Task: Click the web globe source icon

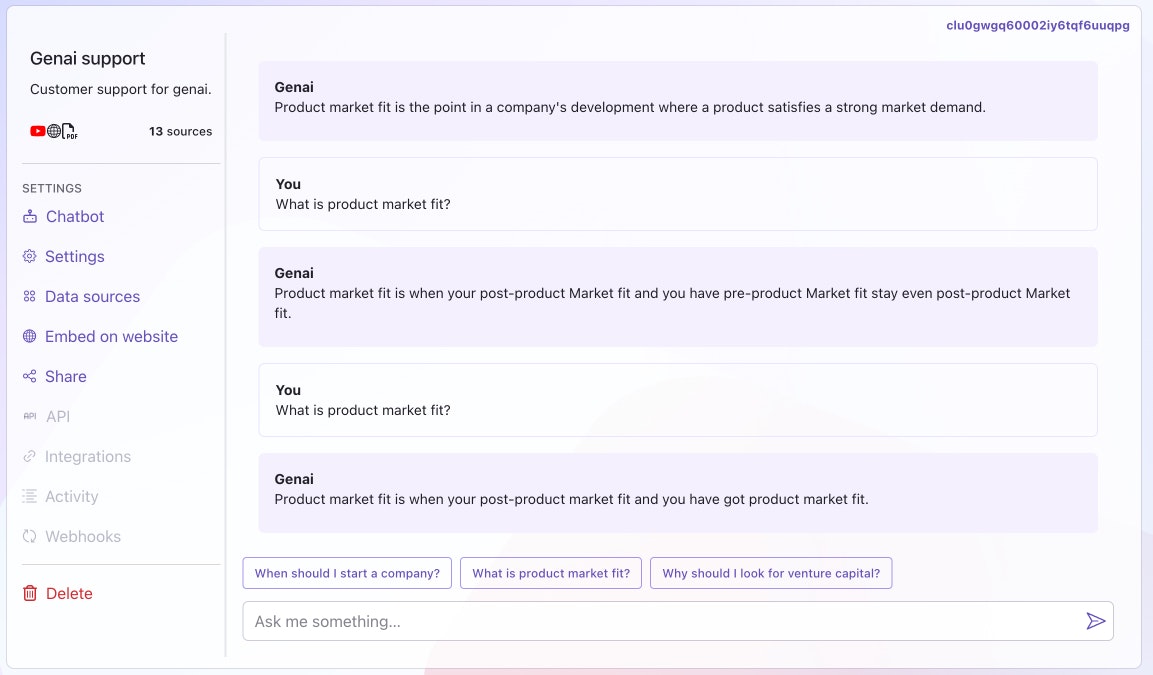Action: click(x=54, y=131)
